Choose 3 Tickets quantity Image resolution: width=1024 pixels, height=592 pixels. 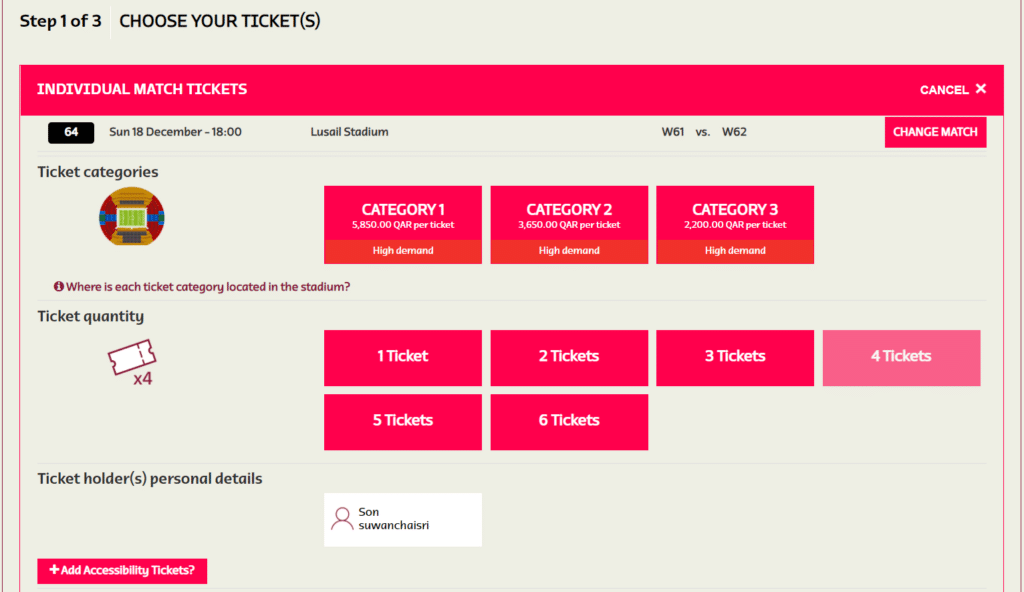pyautogui.click(x=735, y=357)
